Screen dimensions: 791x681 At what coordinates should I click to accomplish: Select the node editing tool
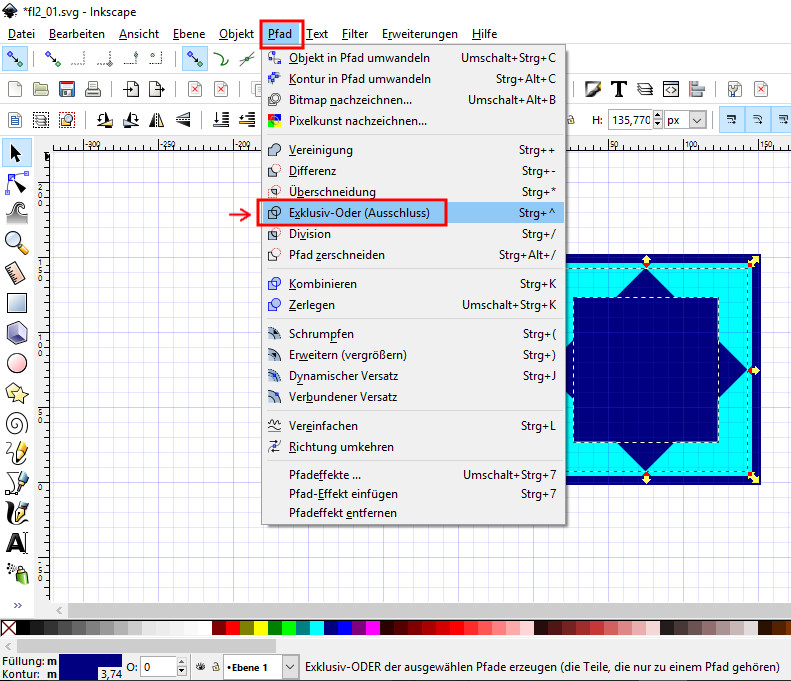click(16, 183)
